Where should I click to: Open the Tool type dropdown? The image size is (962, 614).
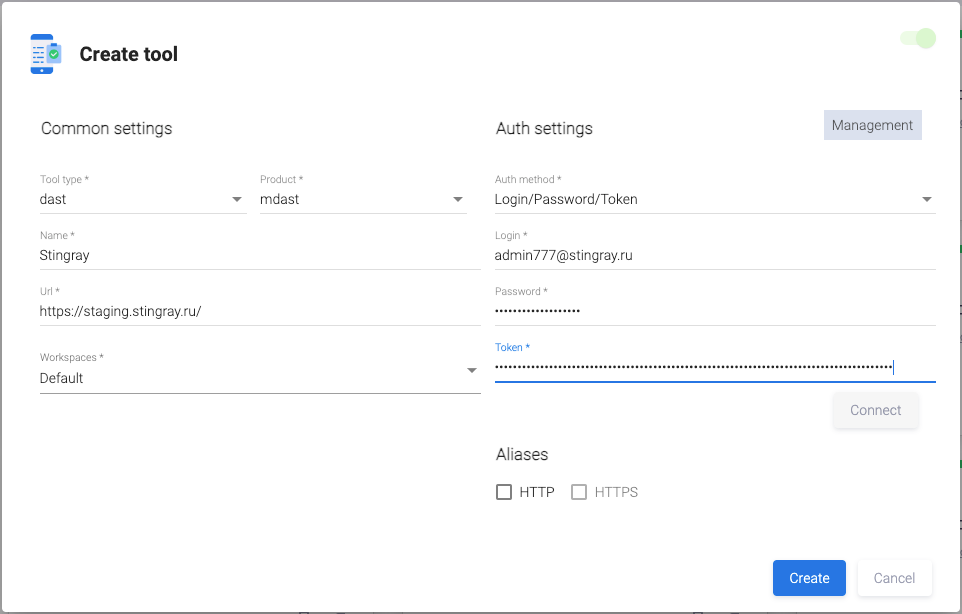pos(142,199)
